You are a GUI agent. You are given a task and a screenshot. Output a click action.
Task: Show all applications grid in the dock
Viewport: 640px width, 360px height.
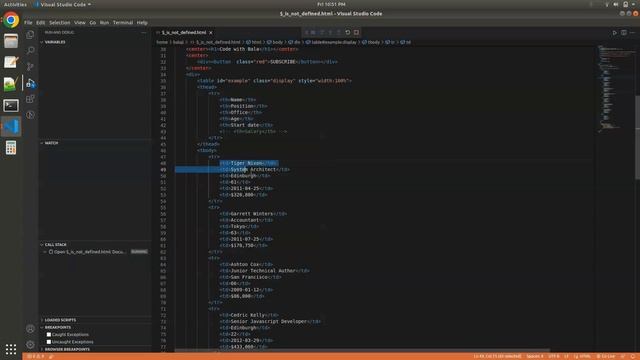coord(11,349)
